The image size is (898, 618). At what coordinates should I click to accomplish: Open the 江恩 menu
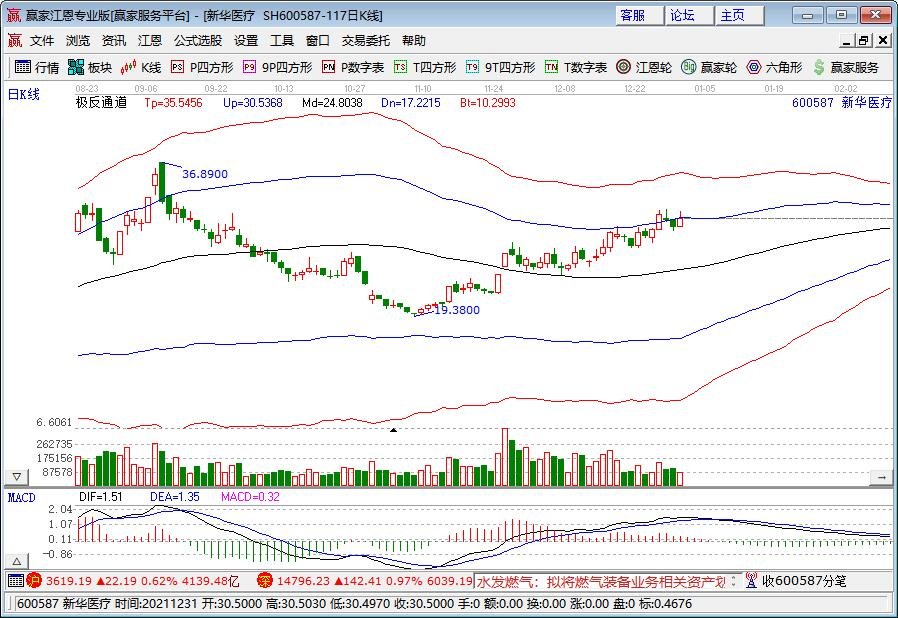(150, 41)
